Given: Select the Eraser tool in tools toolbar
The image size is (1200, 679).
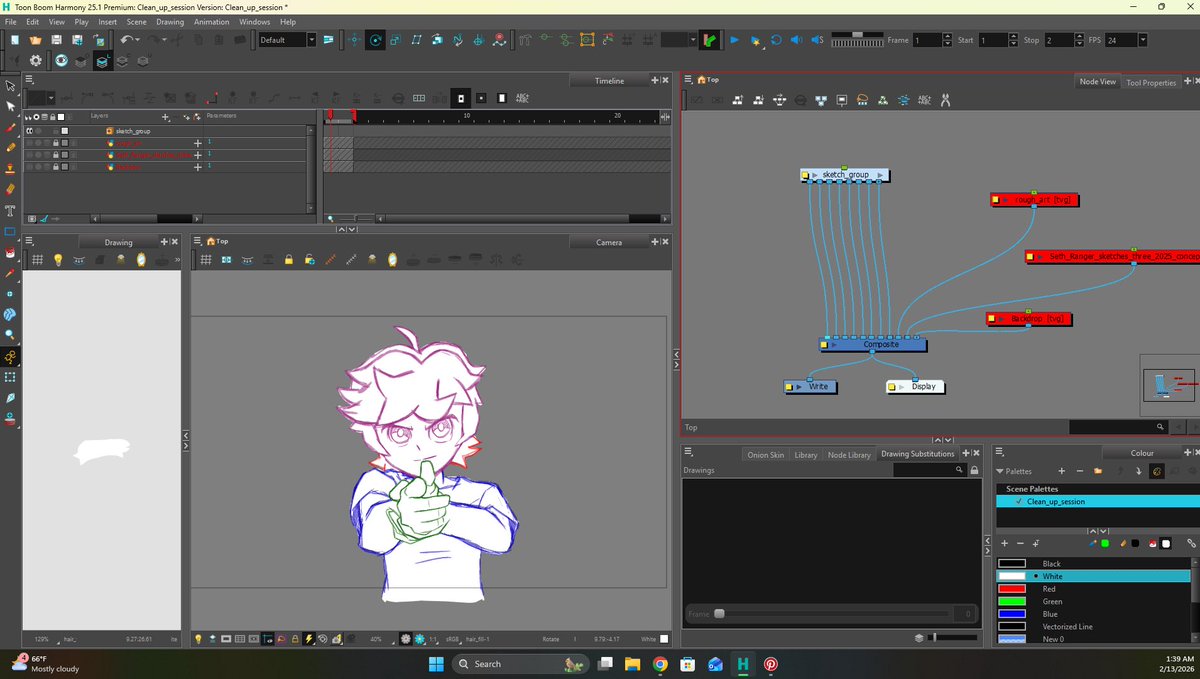Looking at the screenshot, I should tap(10, 188).
